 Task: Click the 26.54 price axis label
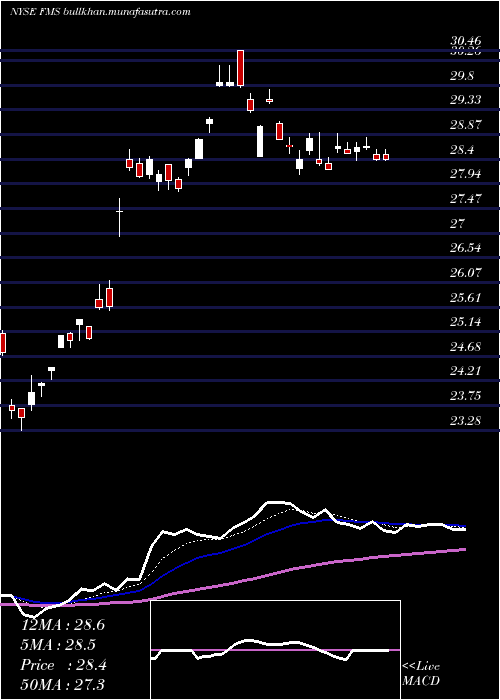[x=466, y=248]
